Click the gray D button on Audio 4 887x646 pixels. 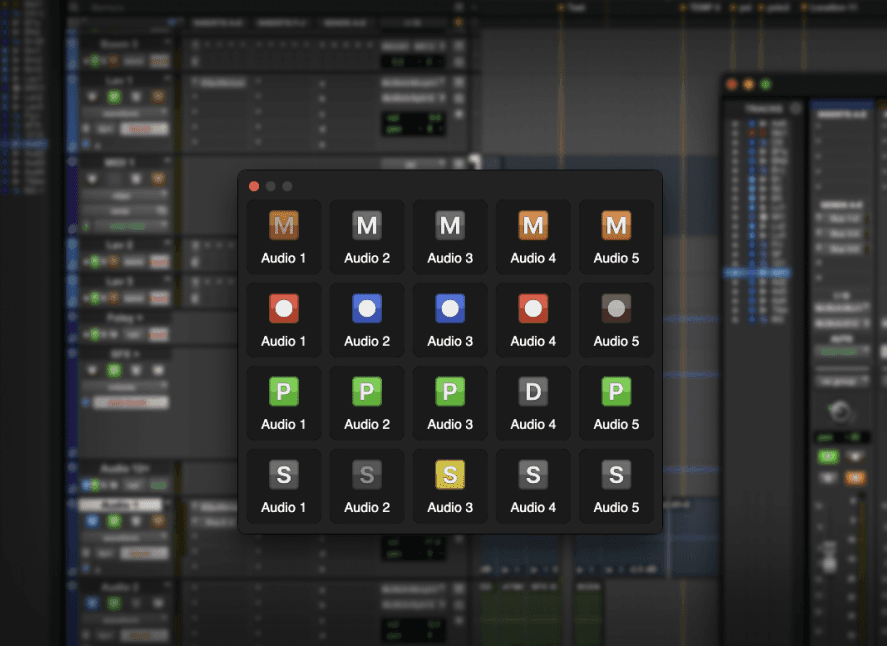point(533,391)
